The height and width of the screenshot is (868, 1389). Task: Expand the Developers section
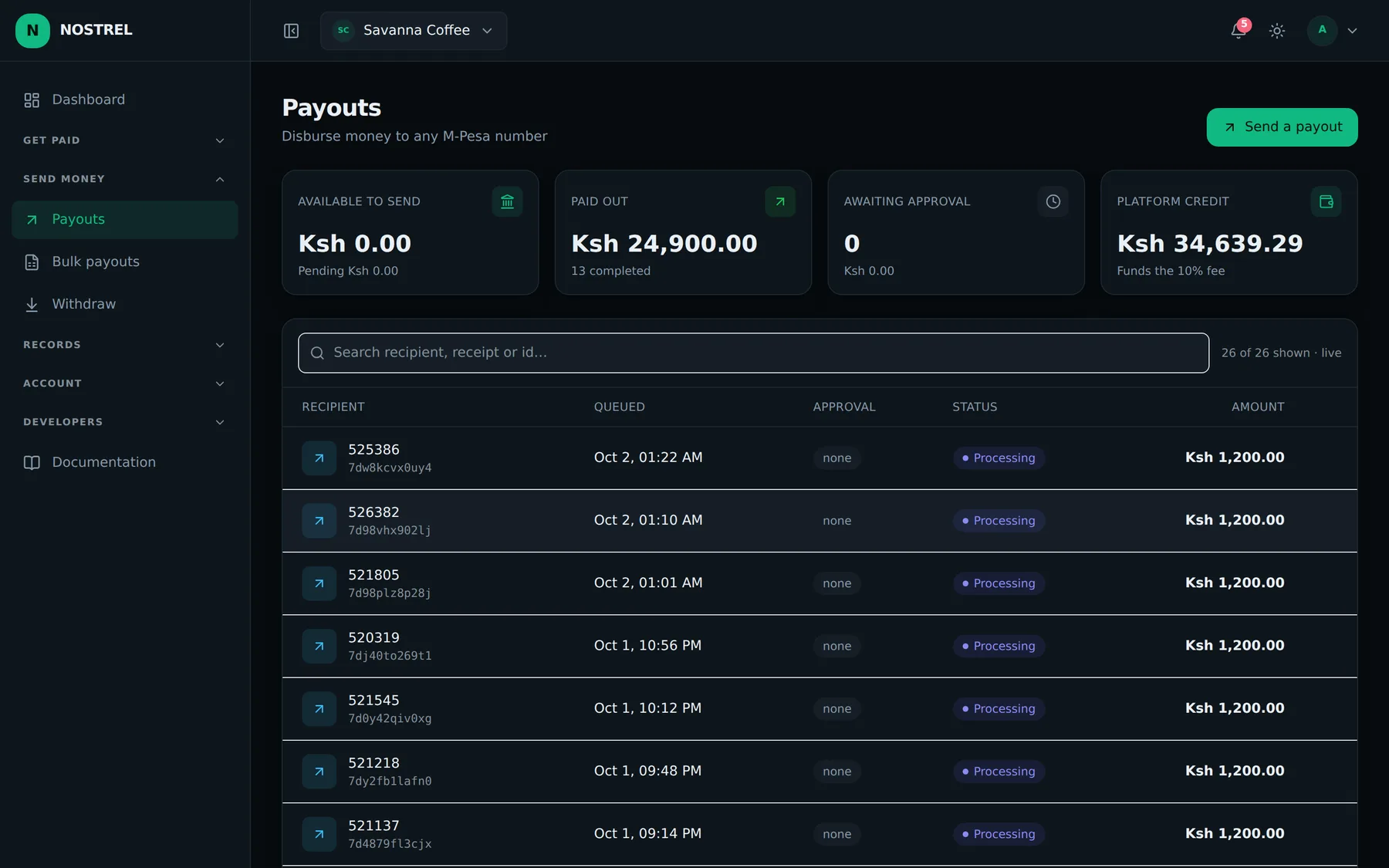(125, 422)
